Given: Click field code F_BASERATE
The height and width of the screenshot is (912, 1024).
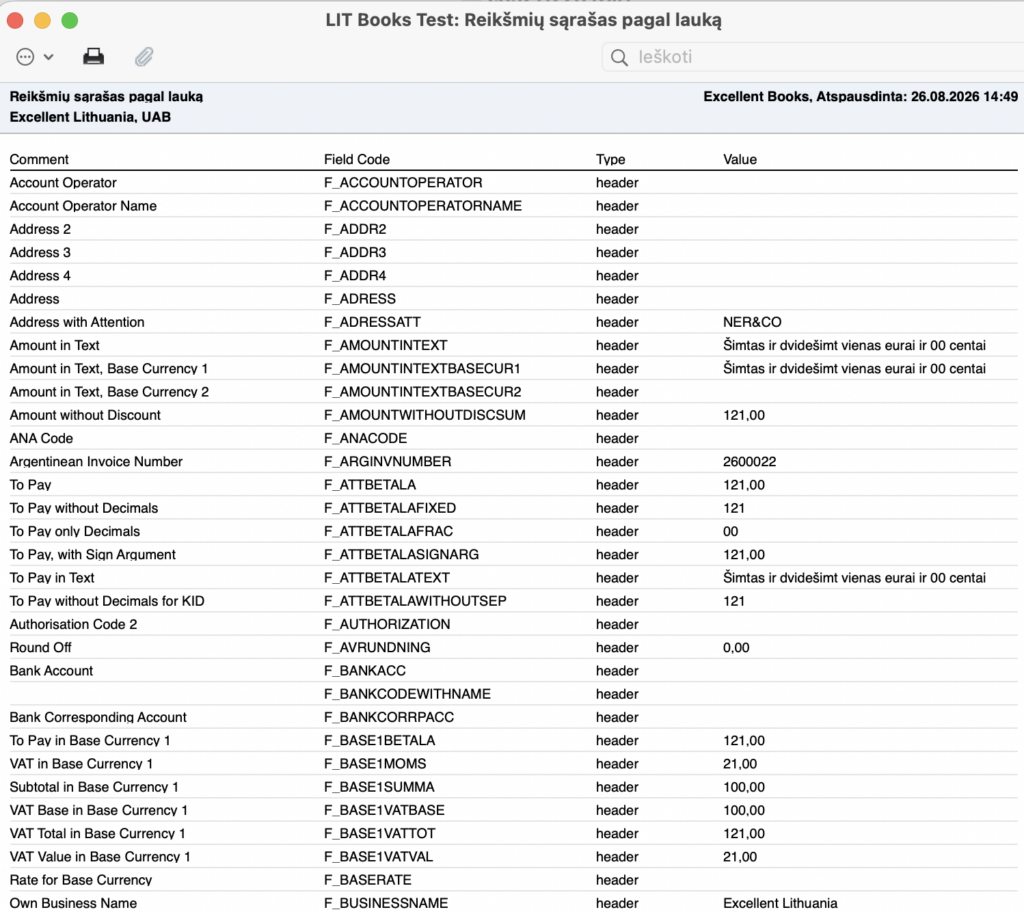Looking at the screenshot, I should pos(368,881).
